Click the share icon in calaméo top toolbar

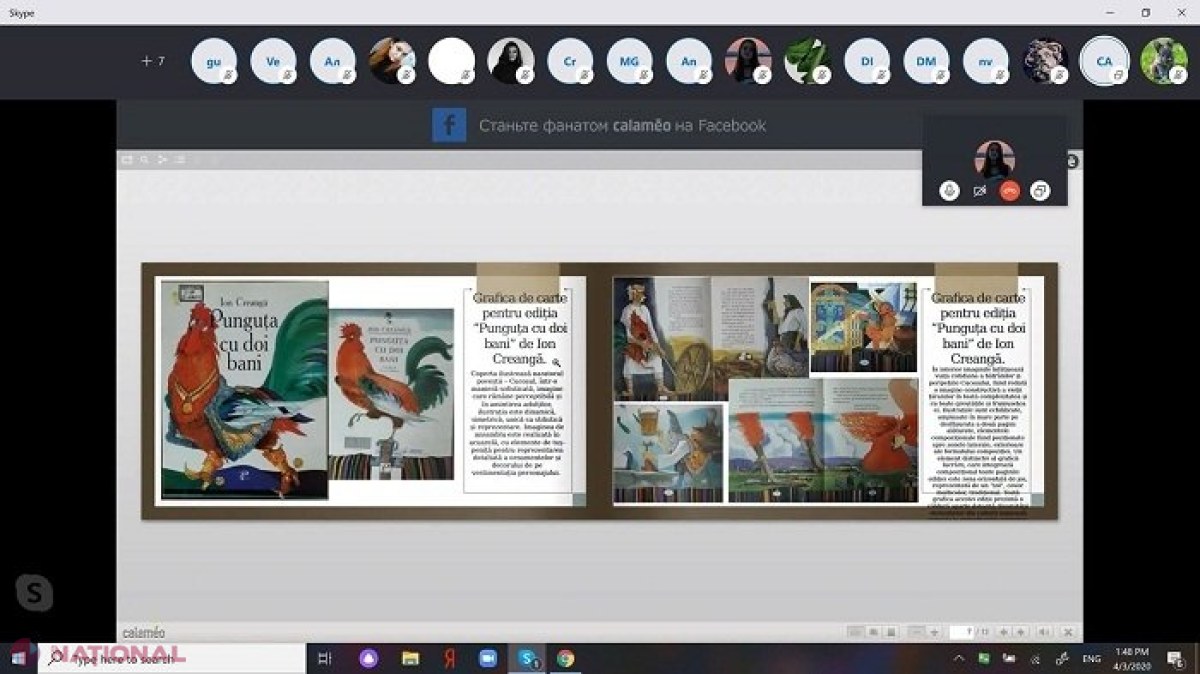pos(162,159)
